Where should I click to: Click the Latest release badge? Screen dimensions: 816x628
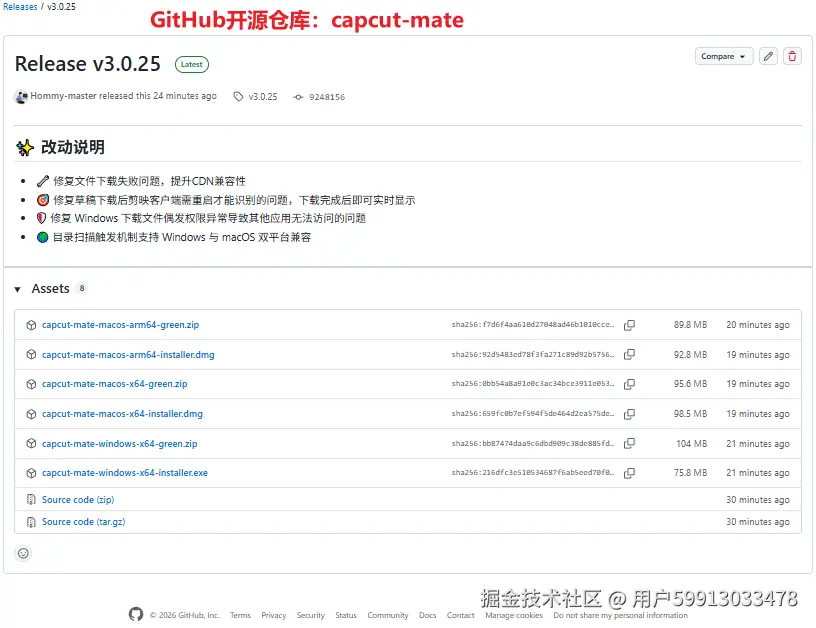click(192, 65)
